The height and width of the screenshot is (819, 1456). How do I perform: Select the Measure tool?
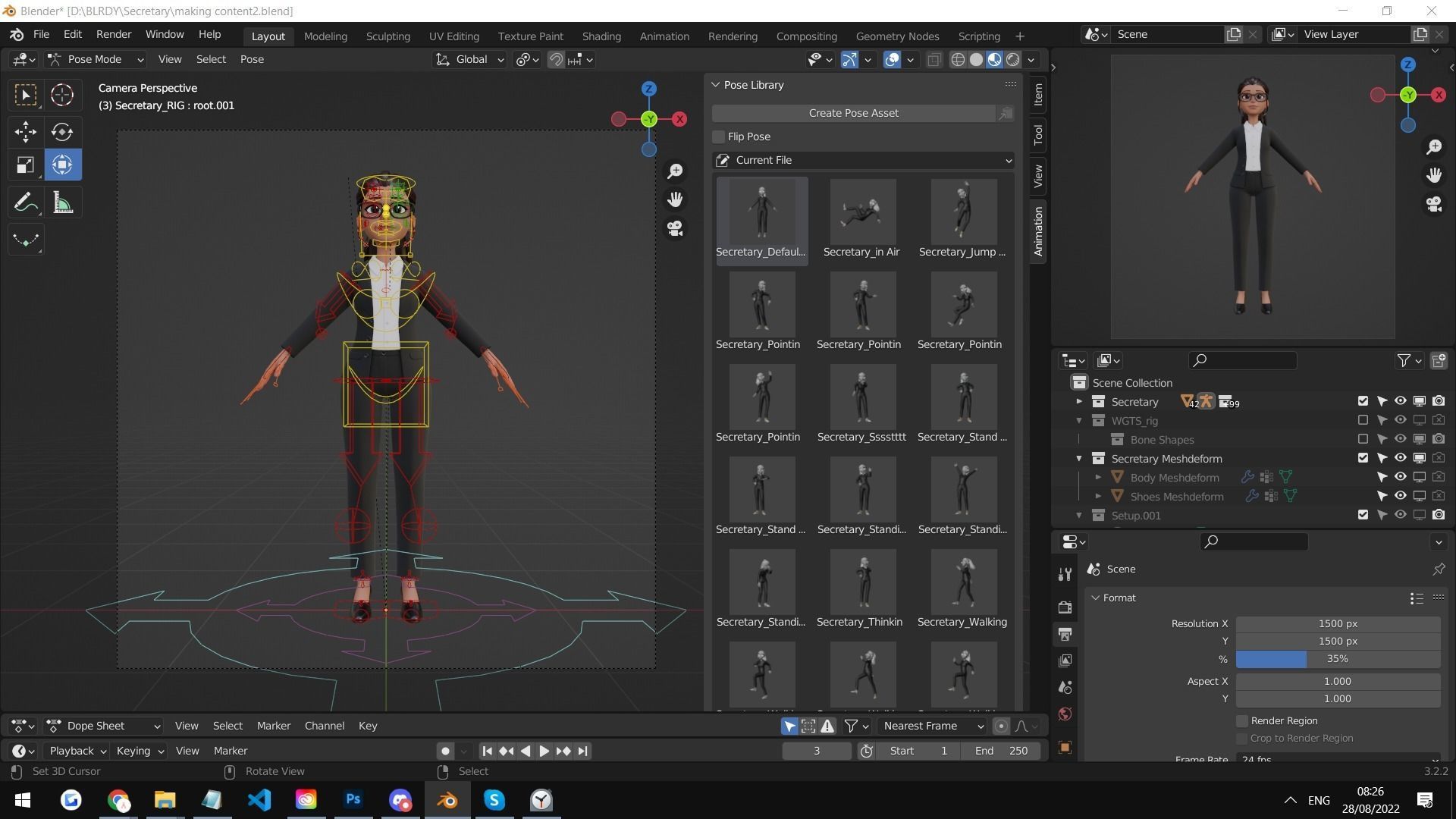[62, 203]
